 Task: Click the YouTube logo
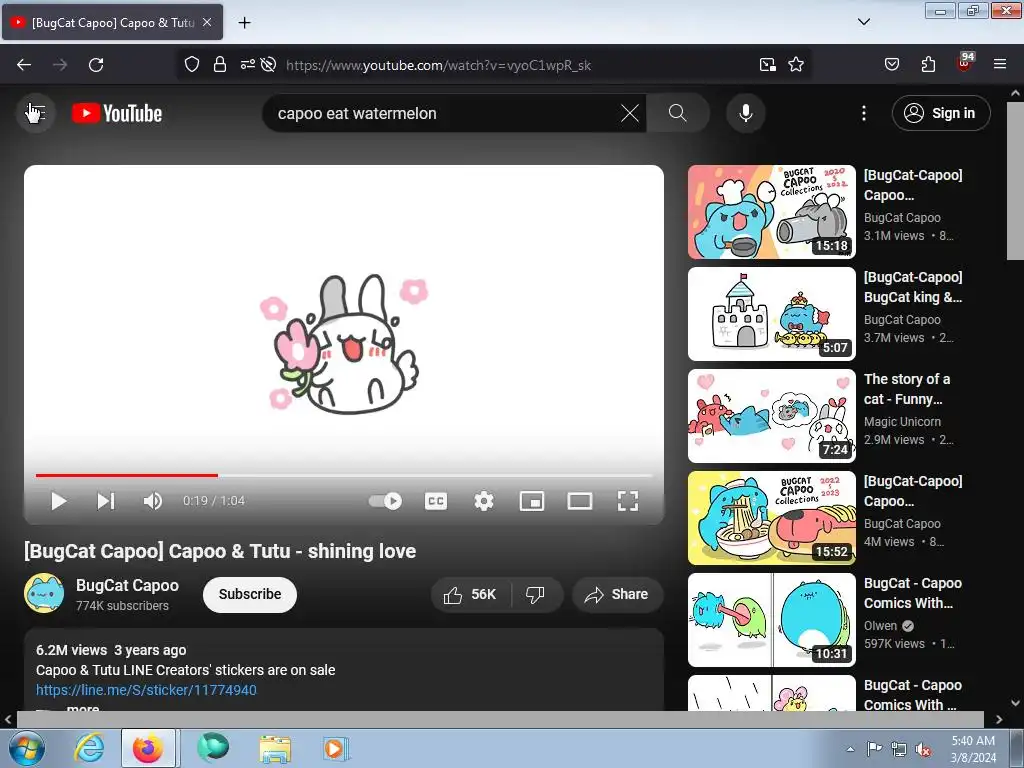point(117,113)
